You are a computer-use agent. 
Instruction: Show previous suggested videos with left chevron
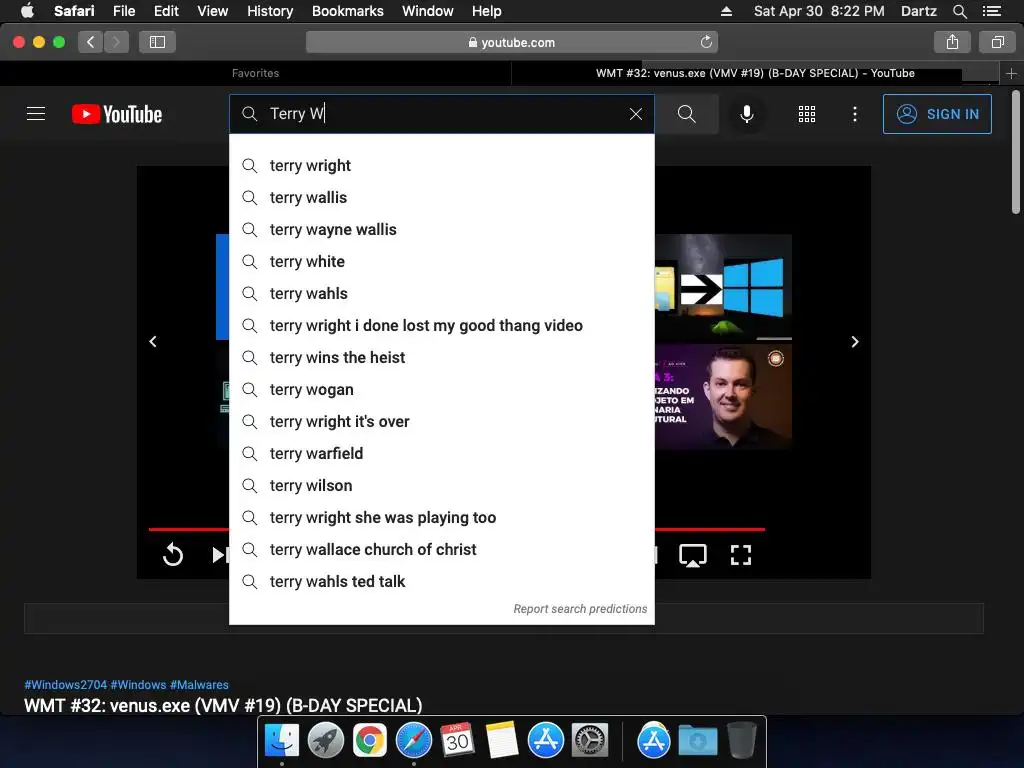coord(153,342)
